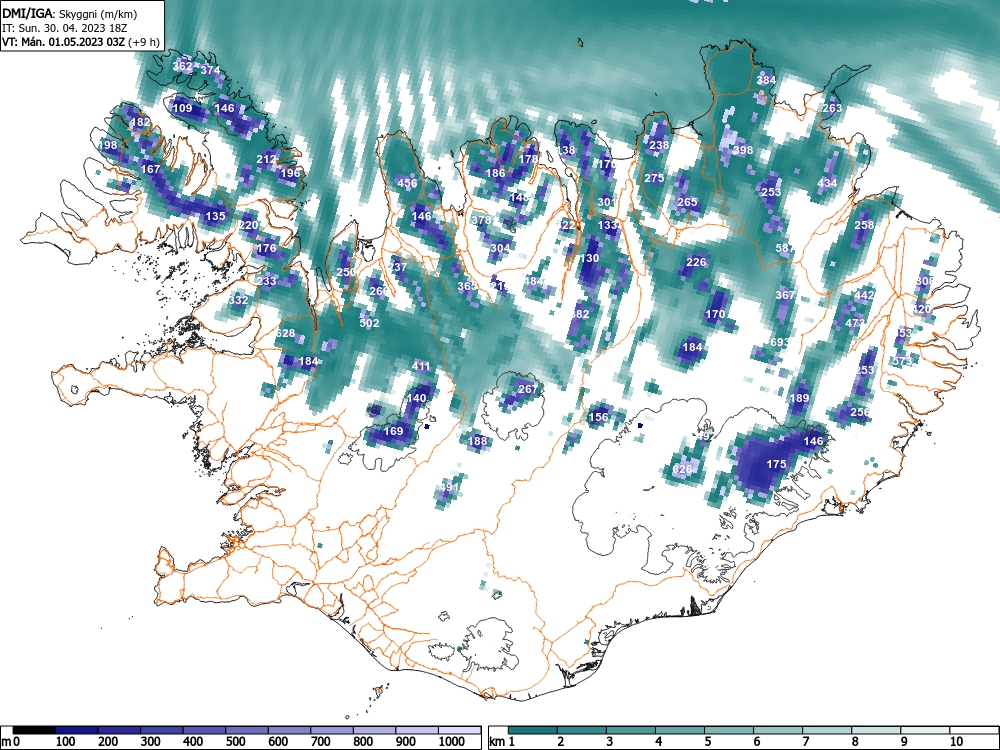Click the map value 265
The image size is (1000, 750).
click(688, 202)
